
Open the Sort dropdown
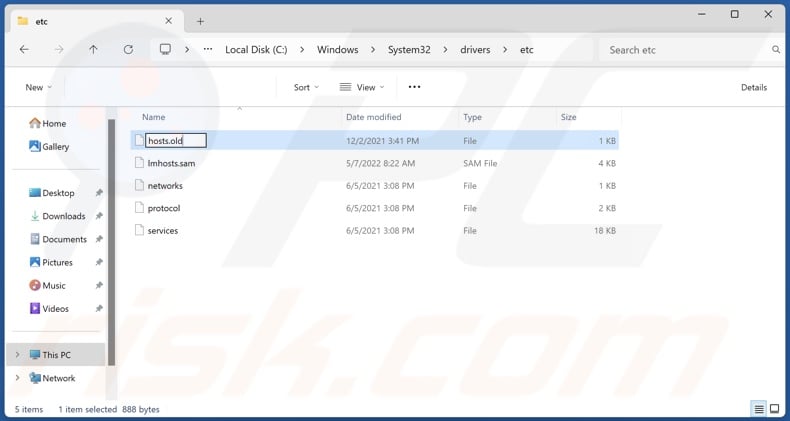coord(306,87)
